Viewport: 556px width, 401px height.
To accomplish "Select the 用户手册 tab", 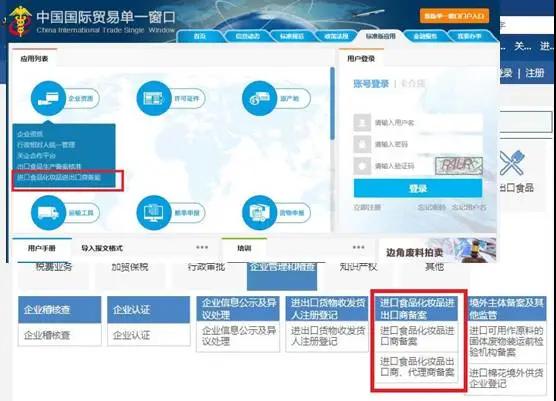I will tap(42, 248).
